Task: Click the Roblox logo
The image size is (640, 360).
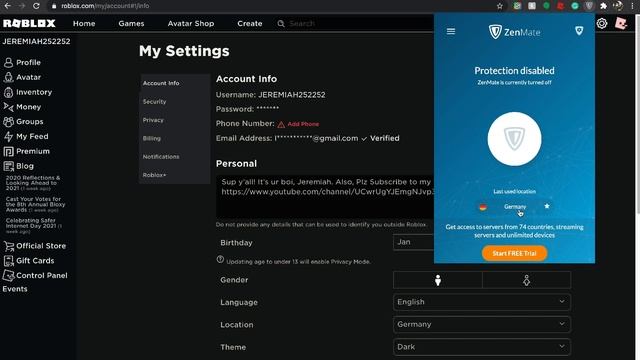Action: (29, 23)
